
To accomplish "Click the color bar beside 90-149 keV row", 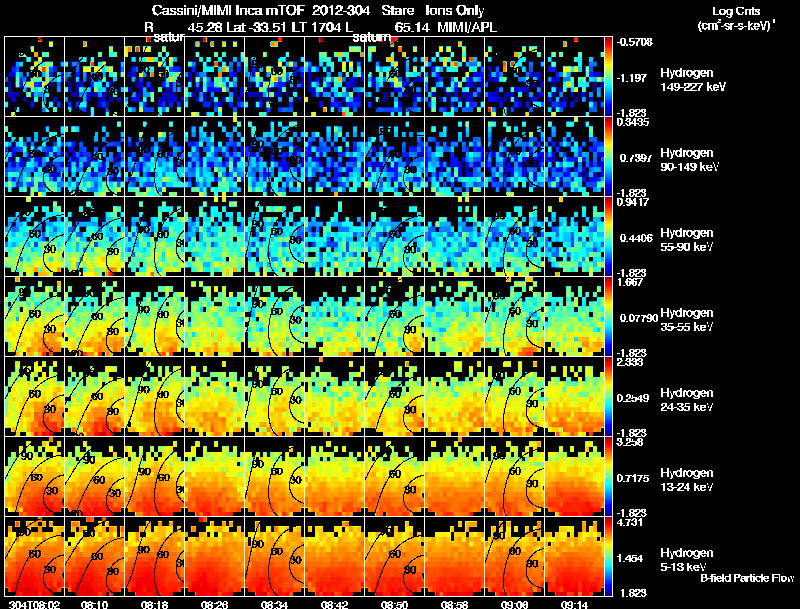I will pyautogui.click(x=608, y=157).
